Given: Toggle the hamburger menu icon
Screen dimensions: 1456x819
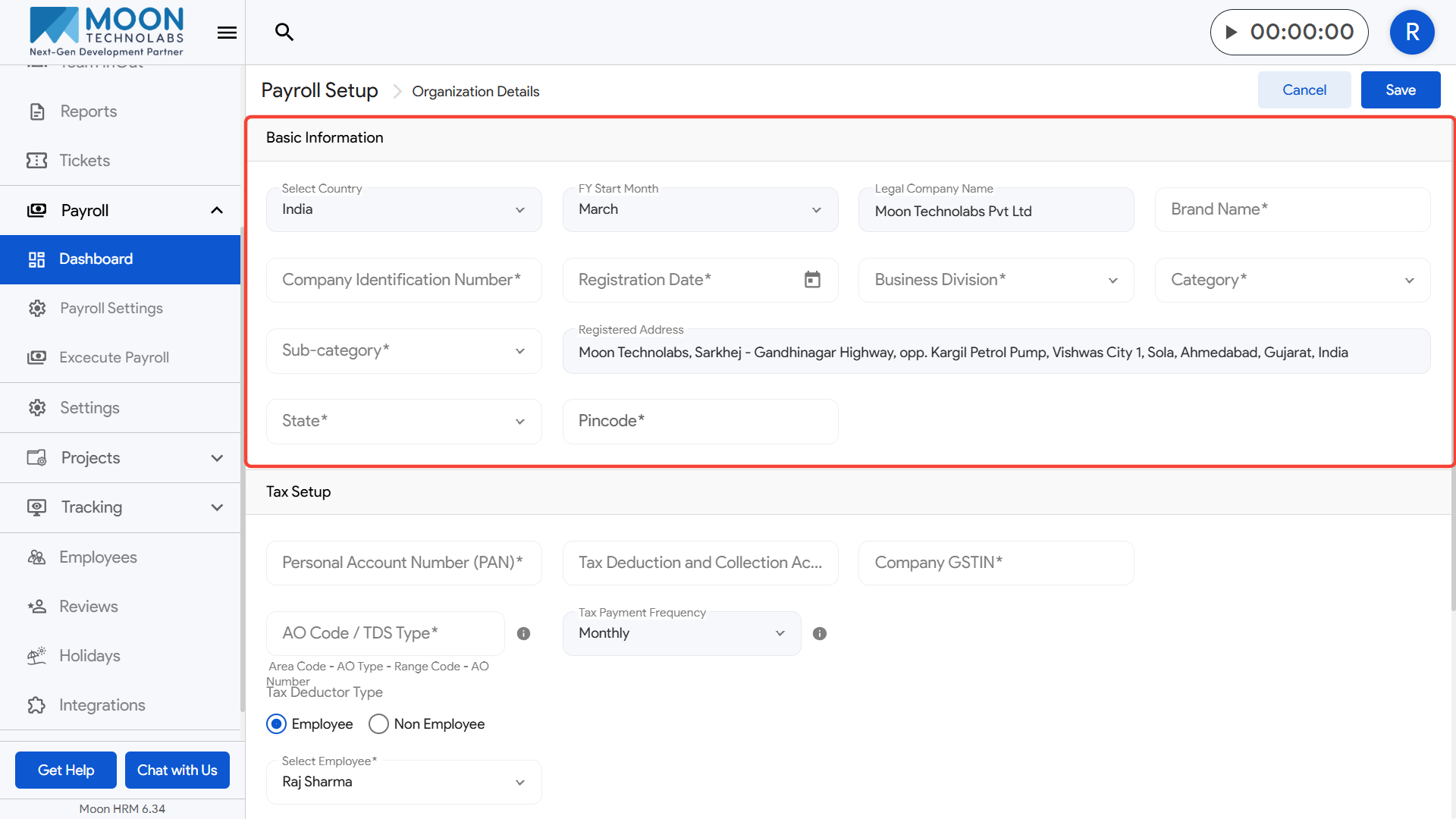Looking at the screenshot, I should point(227,33).
